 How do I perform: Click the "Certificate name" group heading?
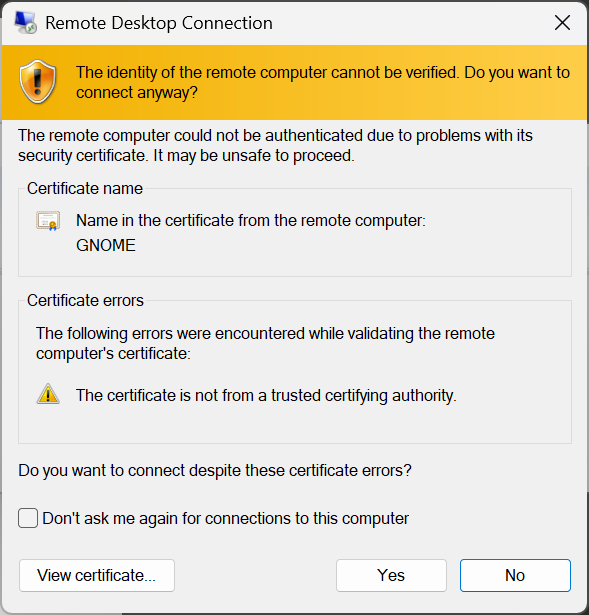click(x=85, y=189)
